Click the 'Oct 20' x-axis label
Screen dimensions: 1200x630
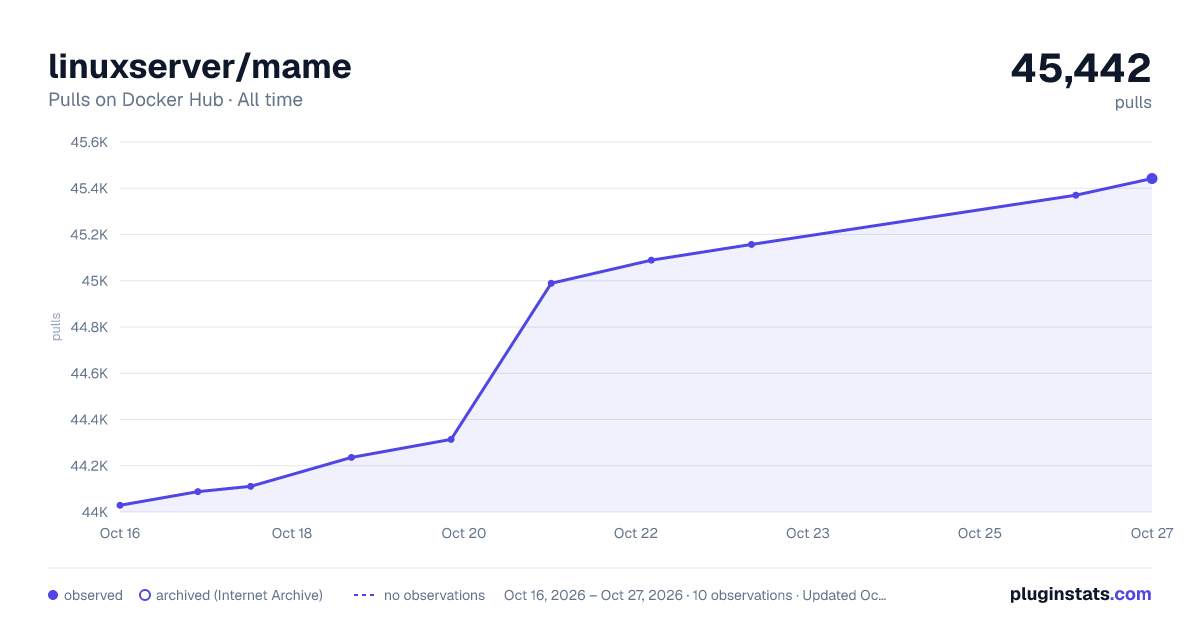coord(464,533)
